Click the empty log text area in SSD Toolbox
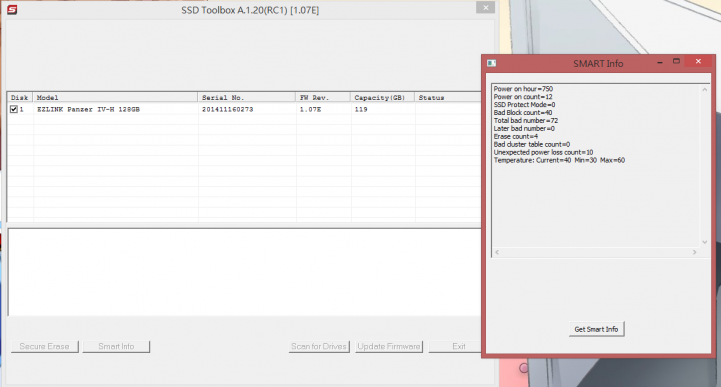The image size is (721, 387). click(x=245, y=272)
